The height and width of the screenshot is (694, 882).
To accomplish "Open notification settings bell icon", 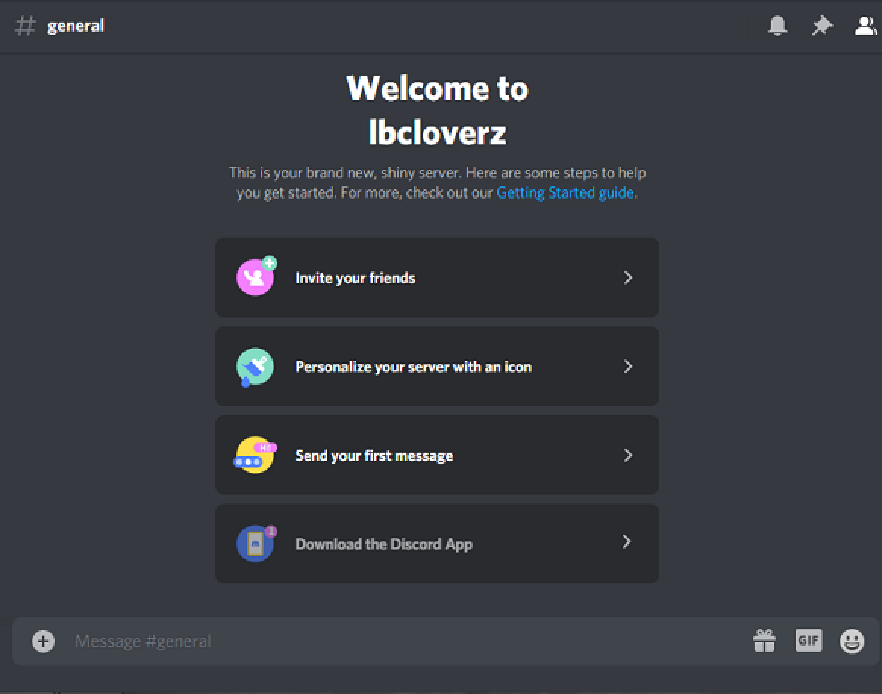I will click(777, 25).
